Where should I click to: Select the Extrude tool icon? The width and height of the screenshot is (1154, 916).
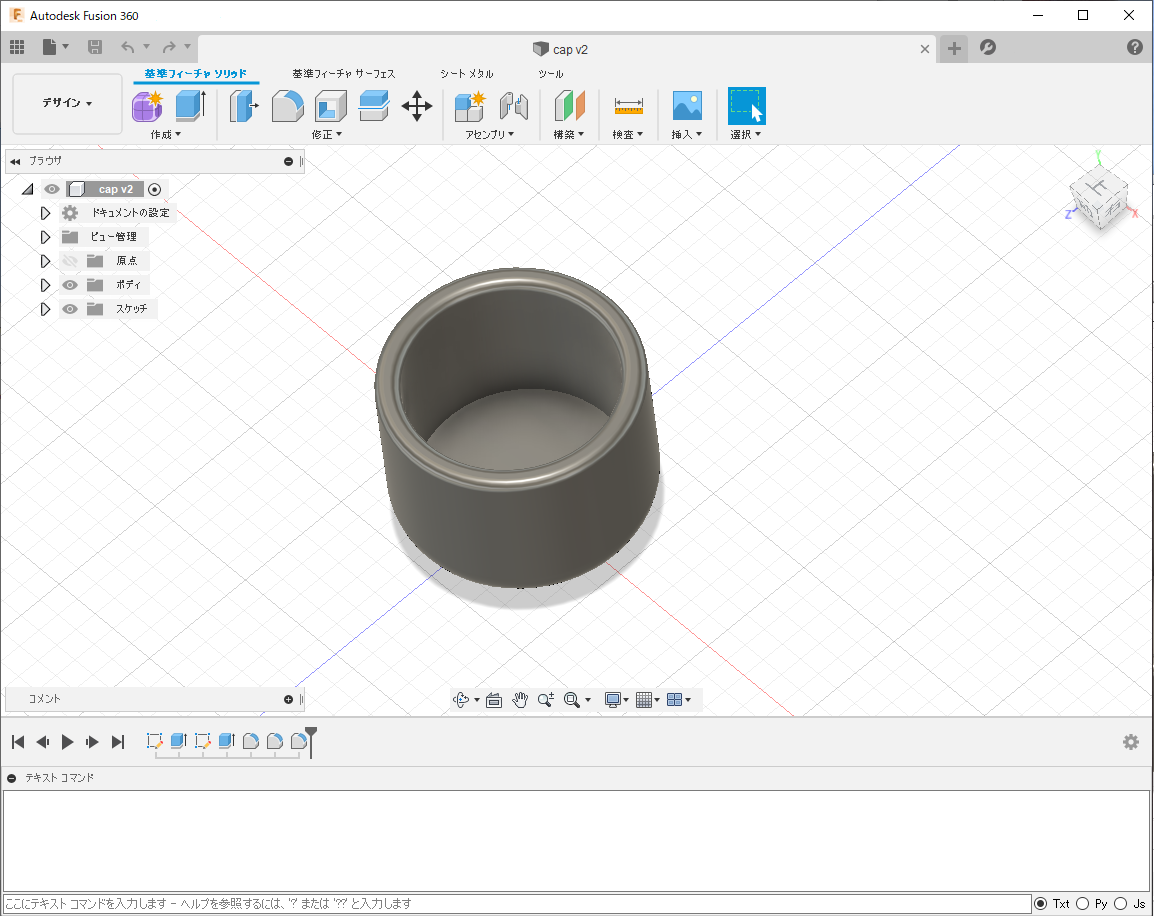(x=190, y=105)
